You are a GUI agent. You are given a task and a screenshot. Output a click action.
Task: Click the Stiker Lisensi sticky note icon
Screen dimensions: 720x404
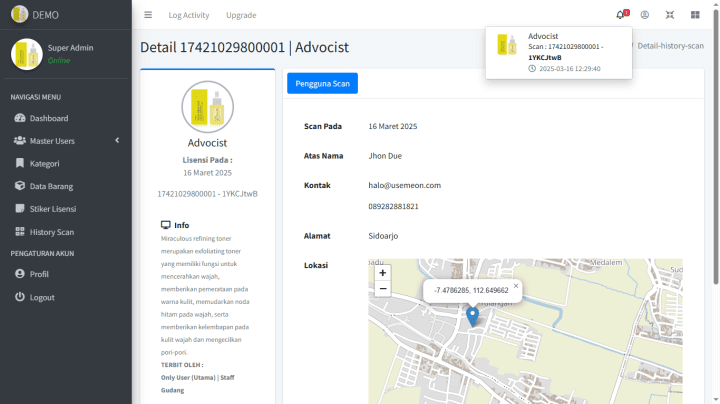pos(20,208)
